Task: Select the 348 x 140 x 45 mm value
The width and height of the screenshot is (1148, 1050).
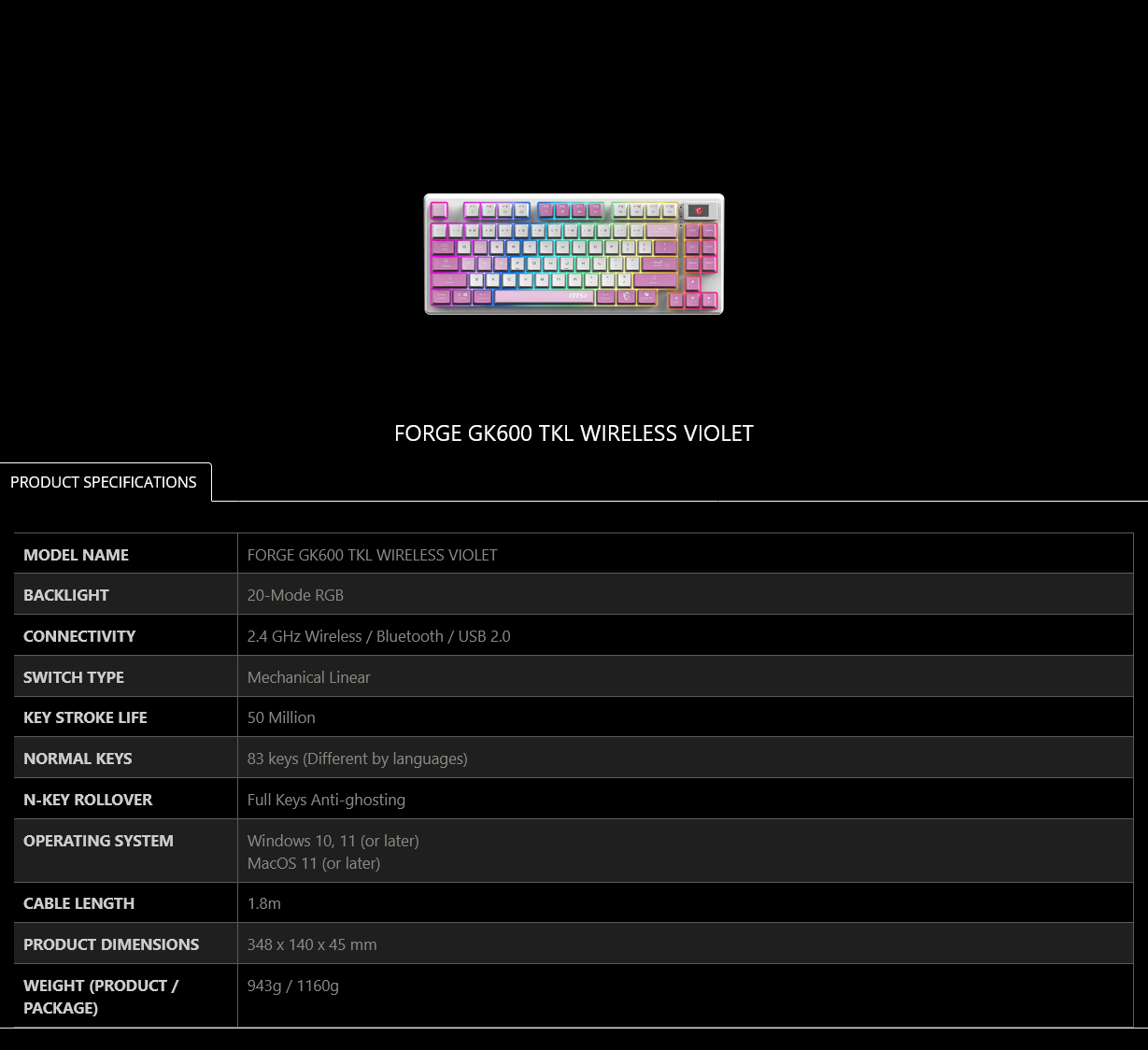Action: (x=312, y=944)
